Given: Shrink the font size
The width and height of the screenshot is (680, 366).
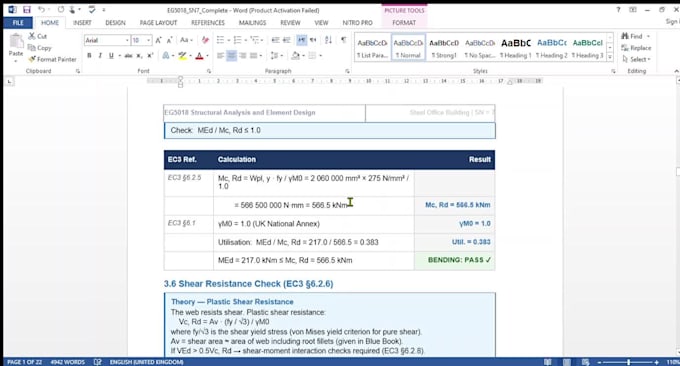Looking at the screenshot, I should 170,40.
